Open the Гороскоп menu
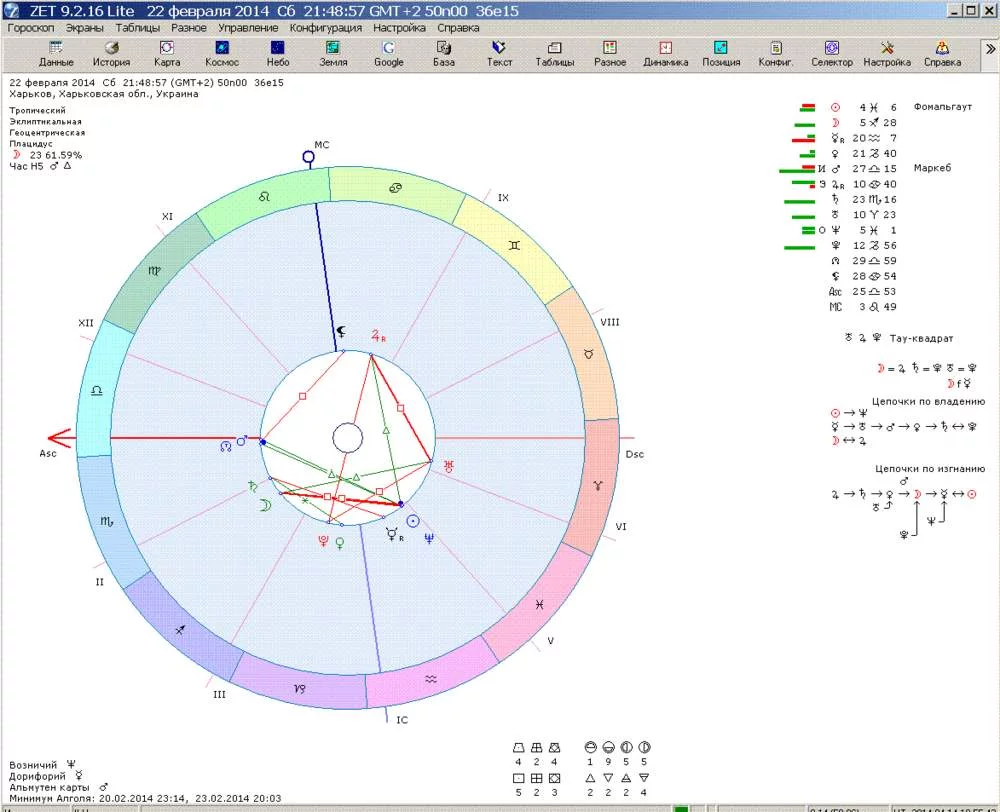This screenshot has width=1000, height=812. click(32, 28)
